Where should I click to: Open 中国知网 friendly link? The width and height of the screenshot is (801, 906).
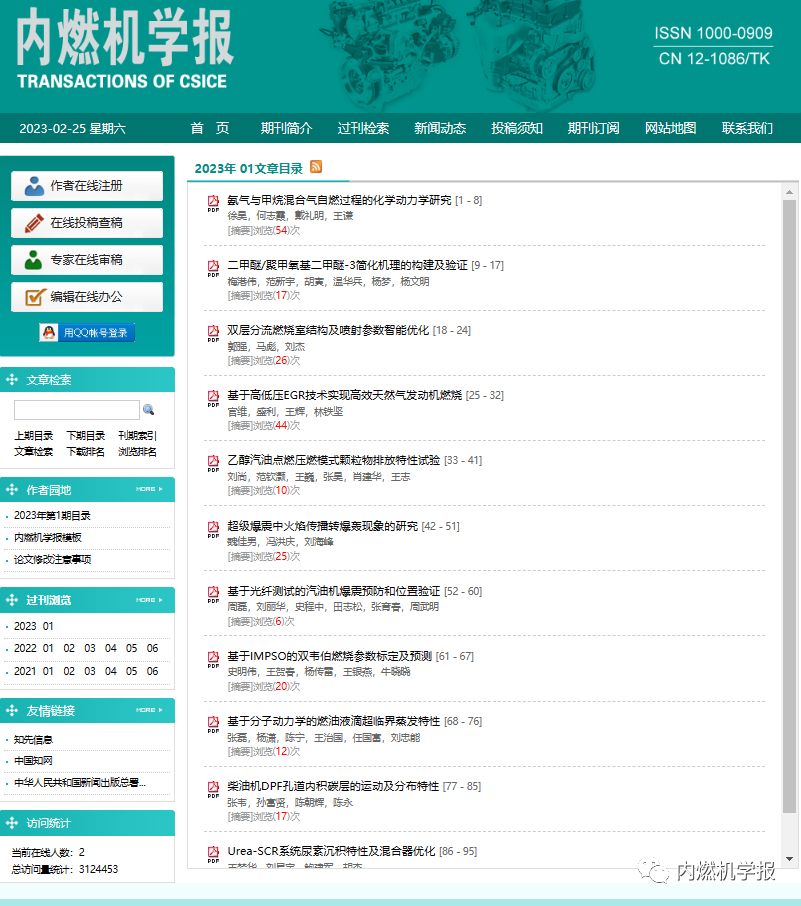click(x=33, y=761)
